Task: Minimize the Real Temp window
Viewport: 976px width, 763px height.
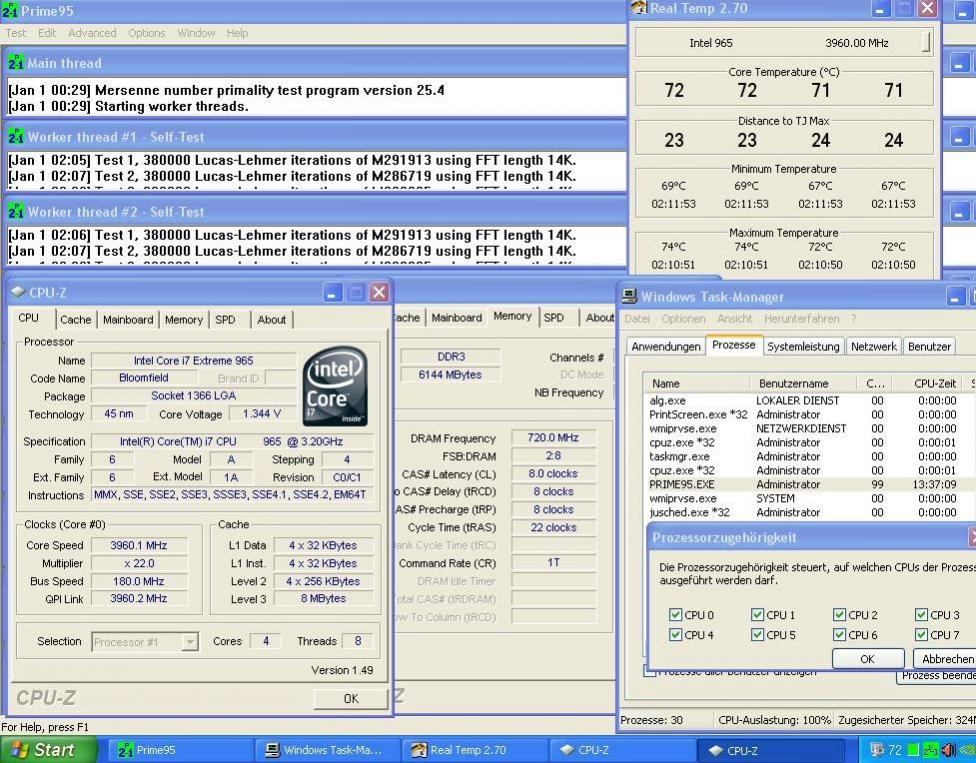Action: [x=880, y=8]
